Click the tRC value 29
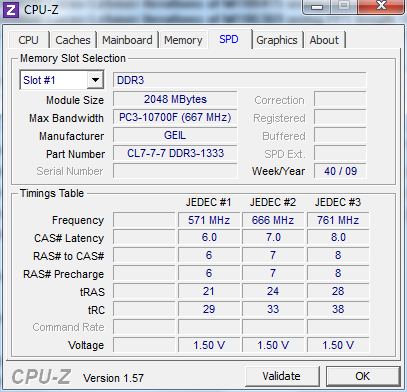407x392 pixels. point(209,309)
